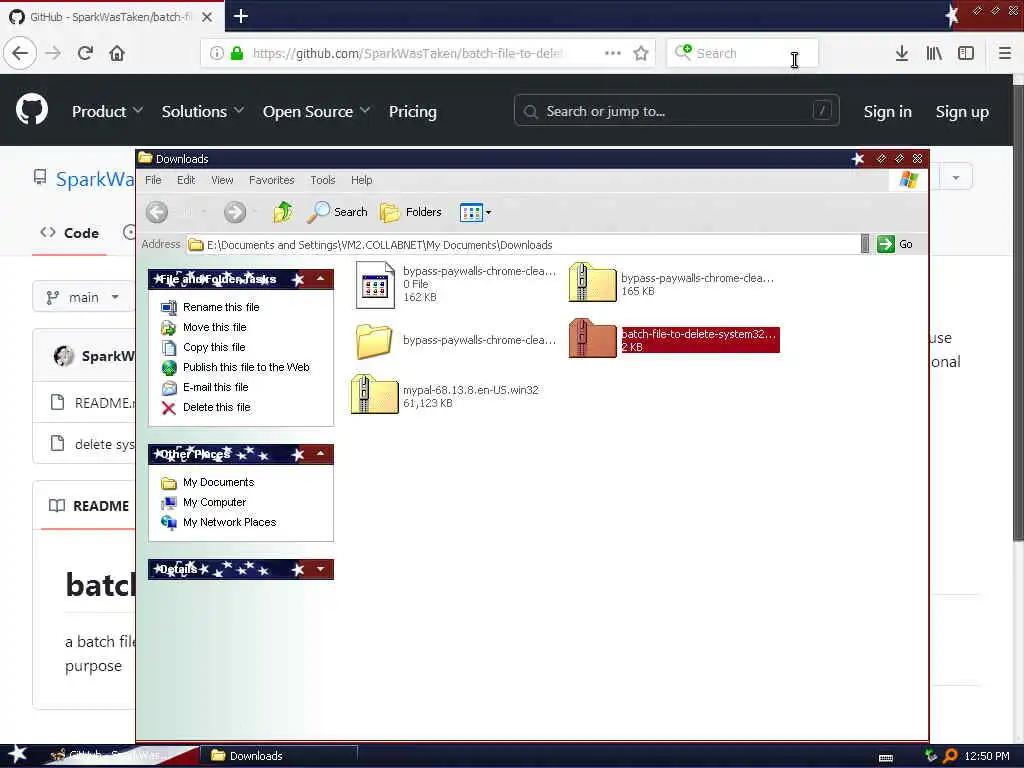
Task: Click Downloads taskbar button
Action: coord(279,756)
